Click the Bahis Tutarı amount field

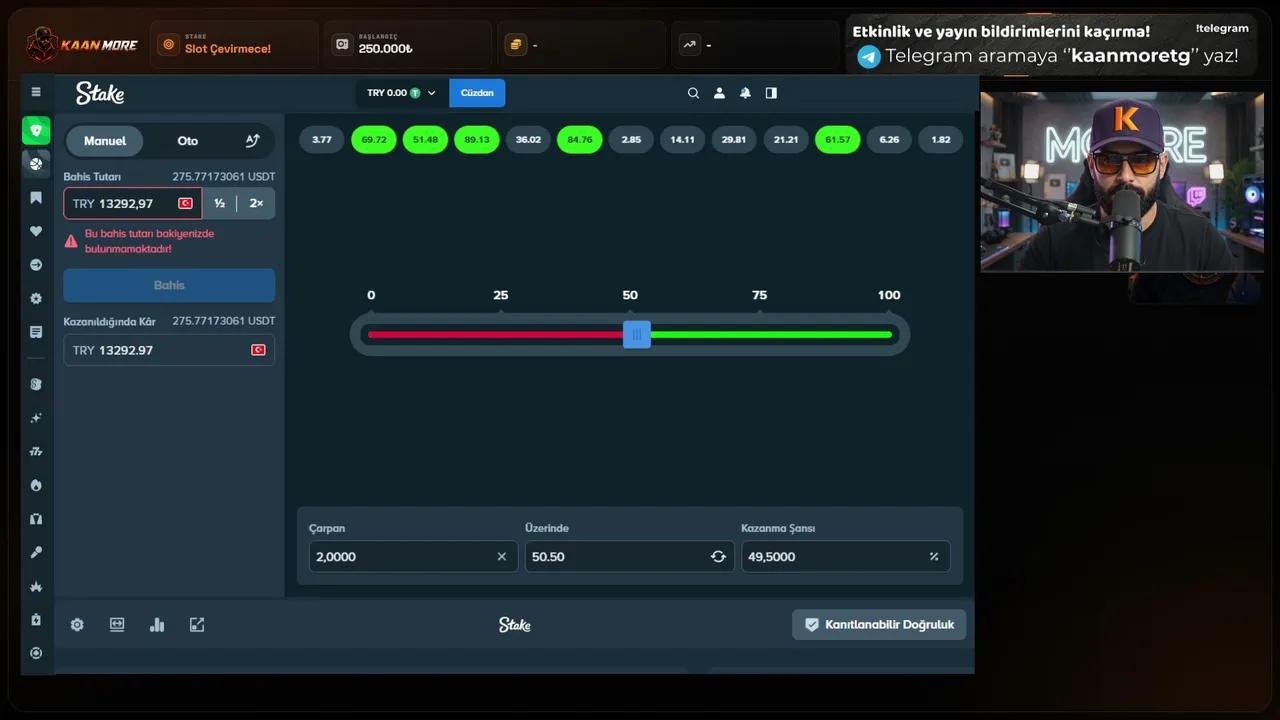[x=133, y=203]
